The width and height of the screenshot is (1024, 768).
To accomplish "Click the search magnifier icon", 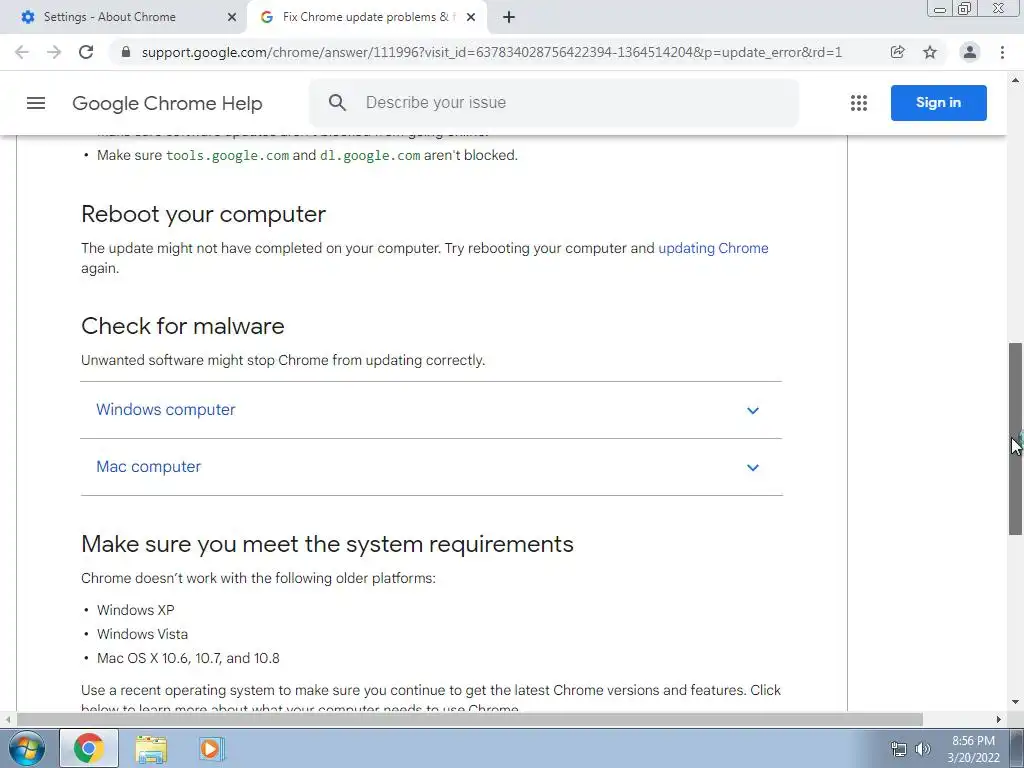I will click(x=337, y=103).
